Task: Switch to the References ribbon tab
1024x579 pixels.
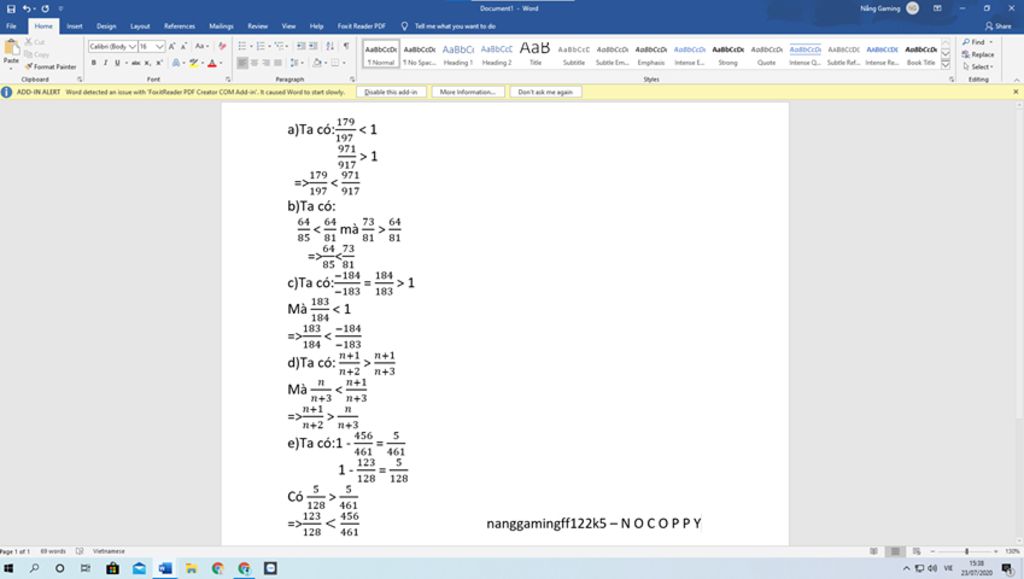Action: [x=180, y=26]
